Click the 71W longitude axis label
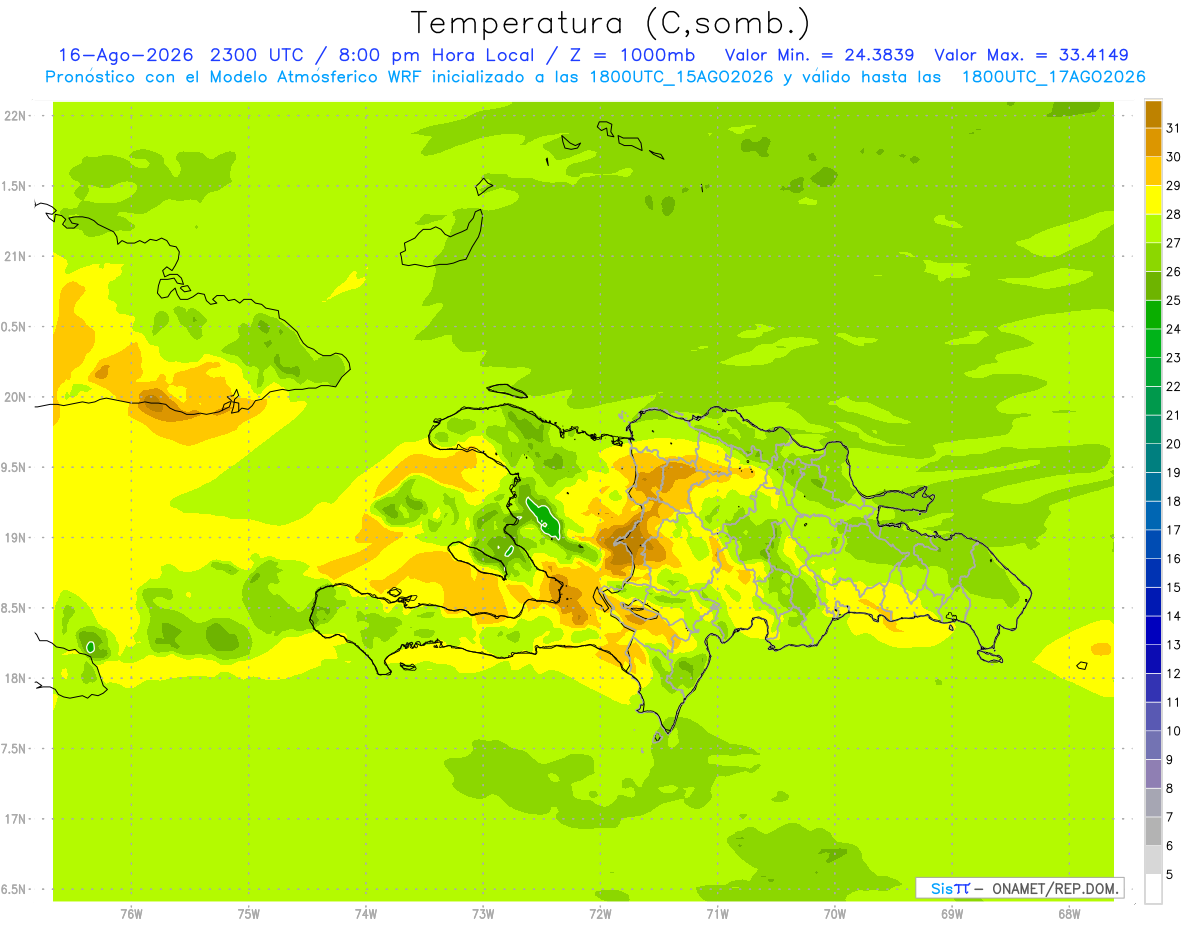Viewport: 1200px width, 927px height. [x=717, y=913]
